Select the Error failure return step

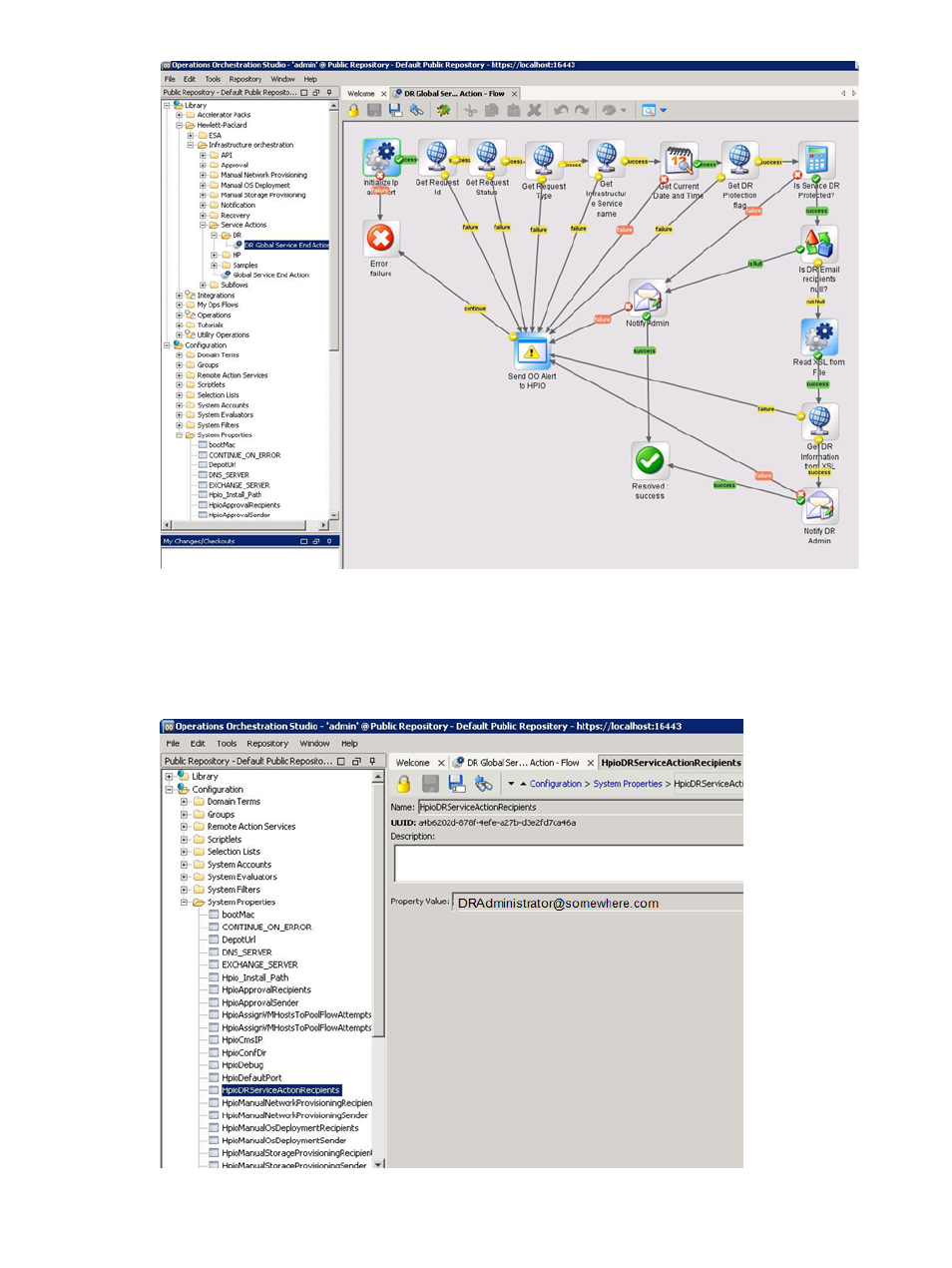(381, 239)
